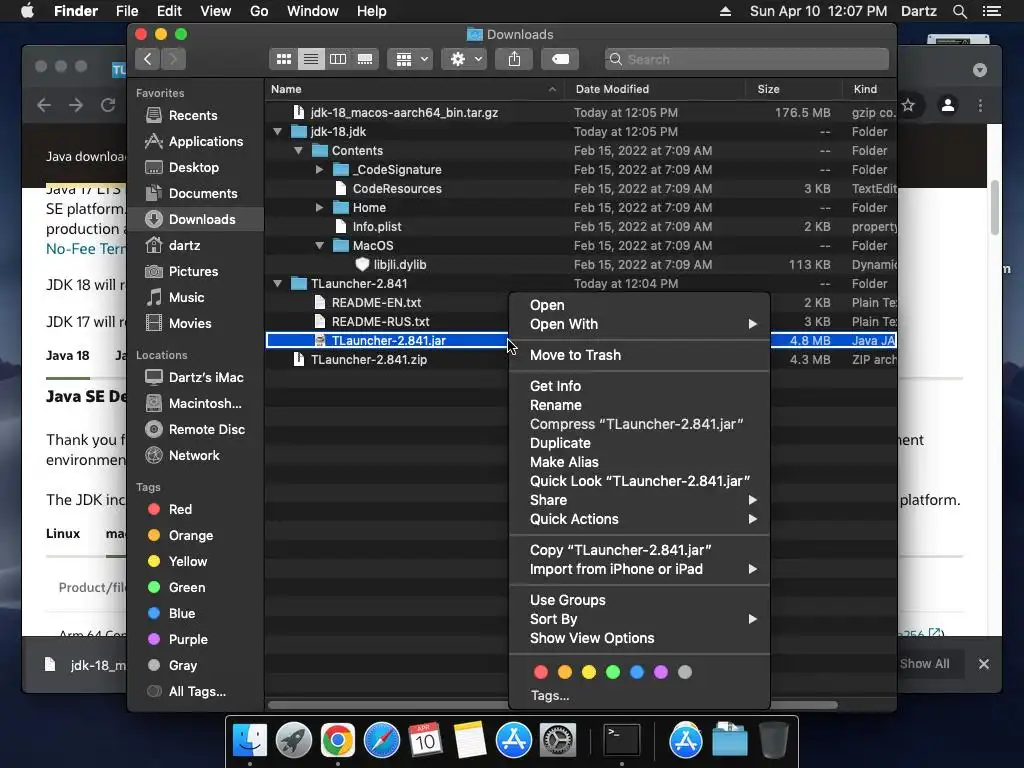Sort files by Date Modified column
Screen dimensions: 1024x768
click(x=656, y=89)
